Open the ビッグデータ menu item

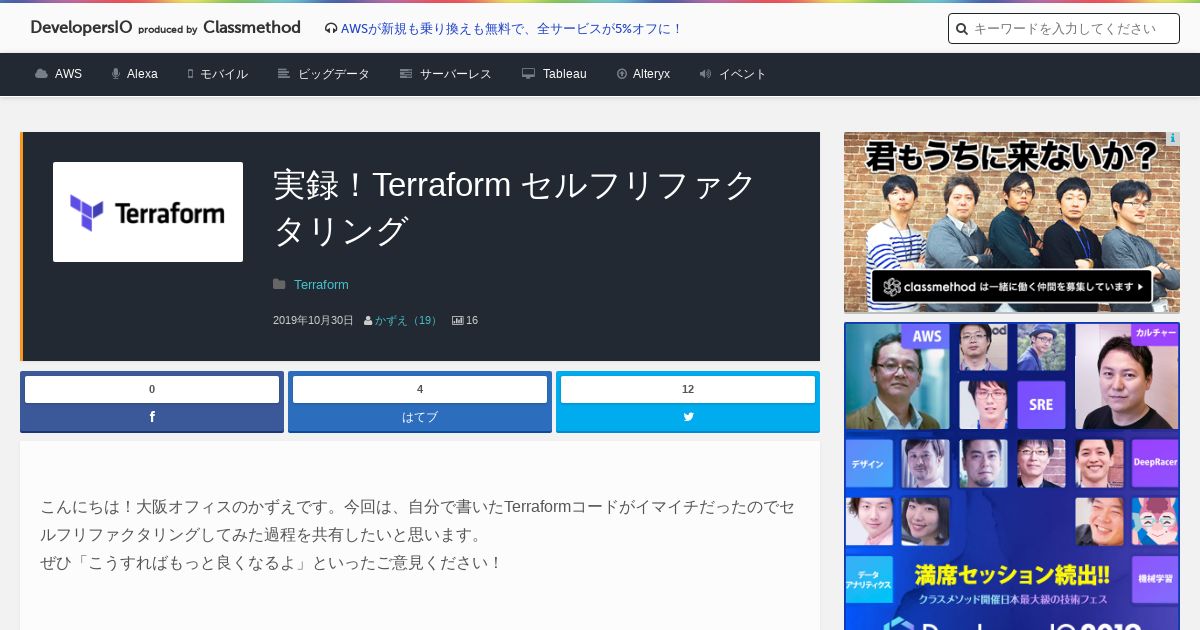[334, 74]
